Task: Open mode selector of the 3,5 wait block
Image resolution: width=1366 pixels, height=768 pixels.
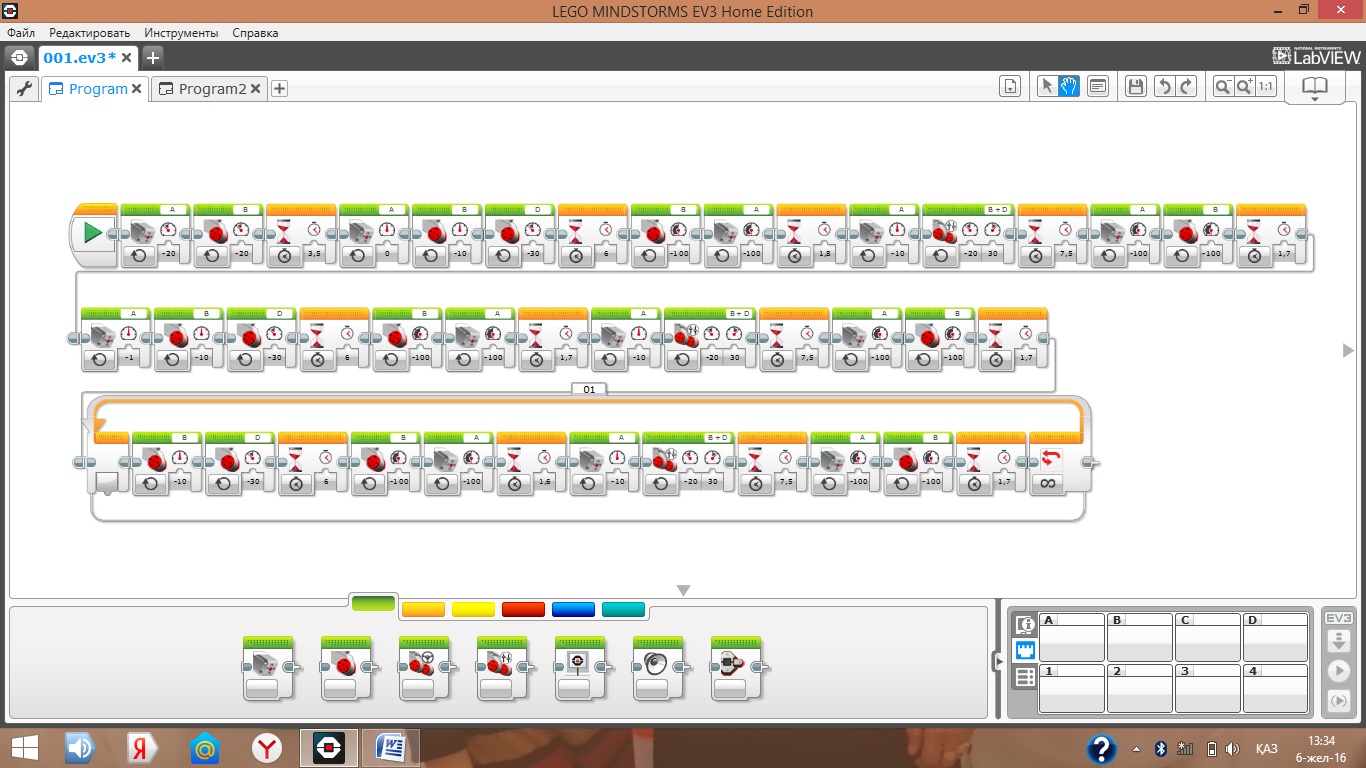Action: [x=284, y=256]
